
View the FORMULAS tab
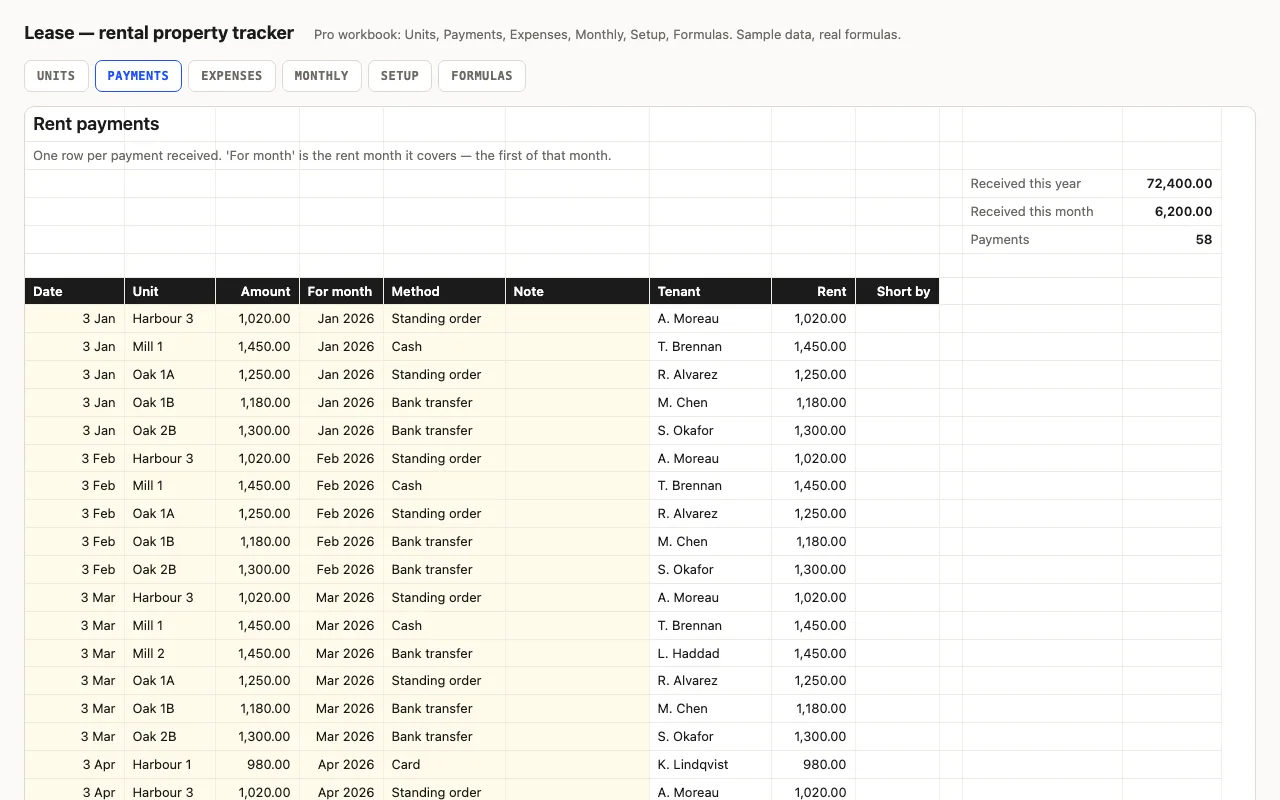[x=482, y=76]
